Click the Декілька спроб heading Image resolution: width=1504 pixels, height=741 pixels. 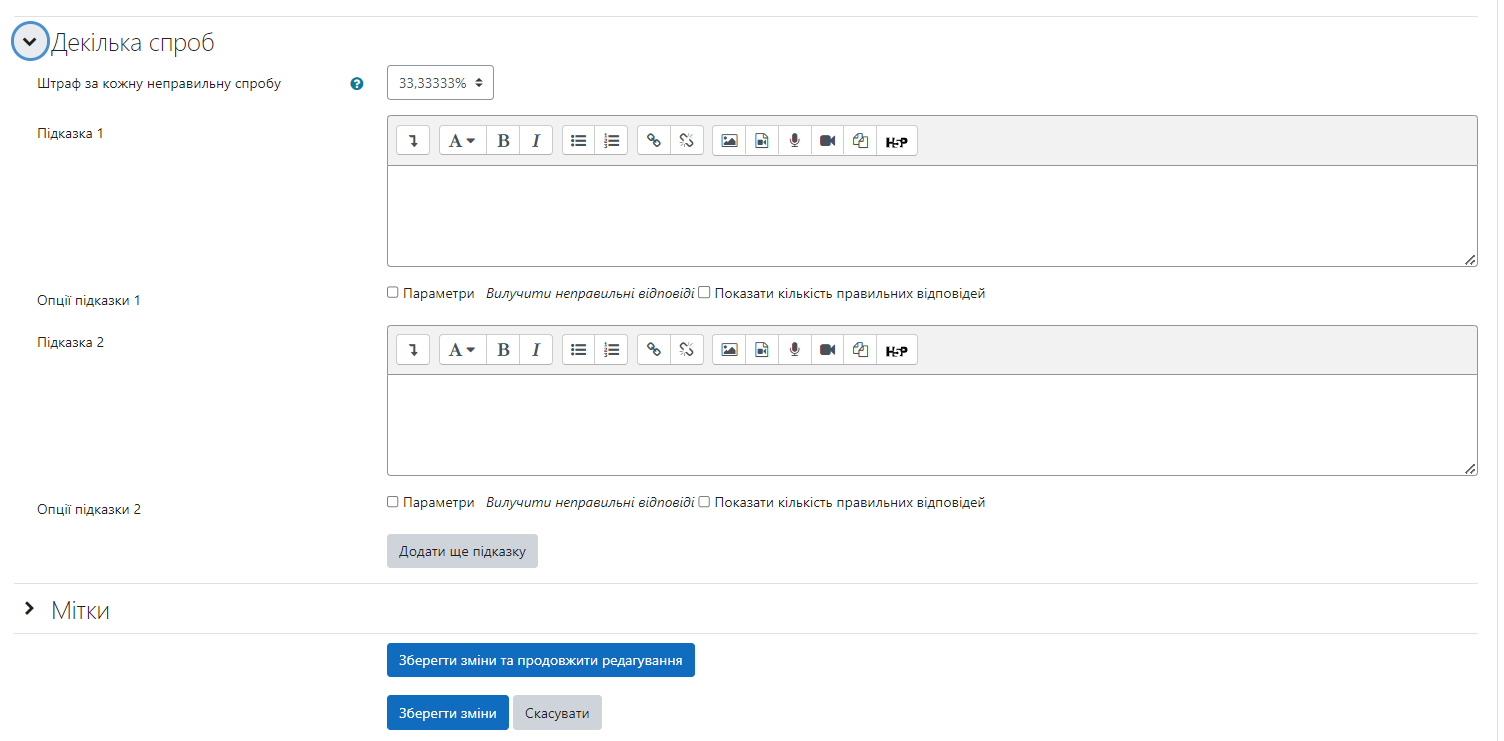click(x=133, y=43)
